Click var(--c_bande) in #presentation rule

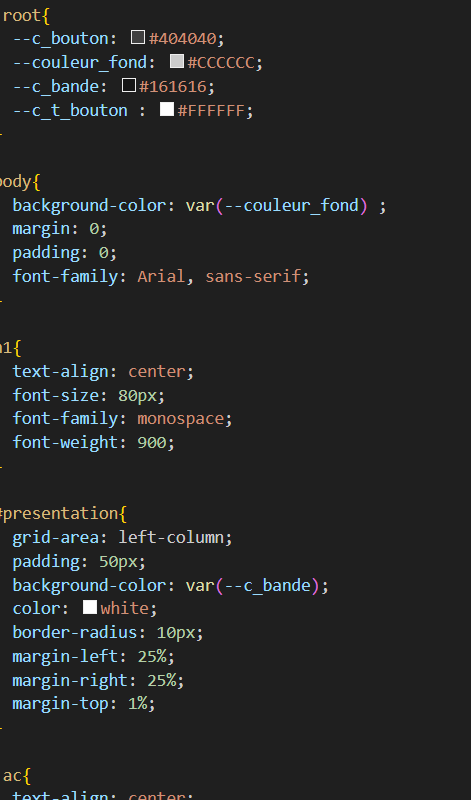(x=252, y=585)
